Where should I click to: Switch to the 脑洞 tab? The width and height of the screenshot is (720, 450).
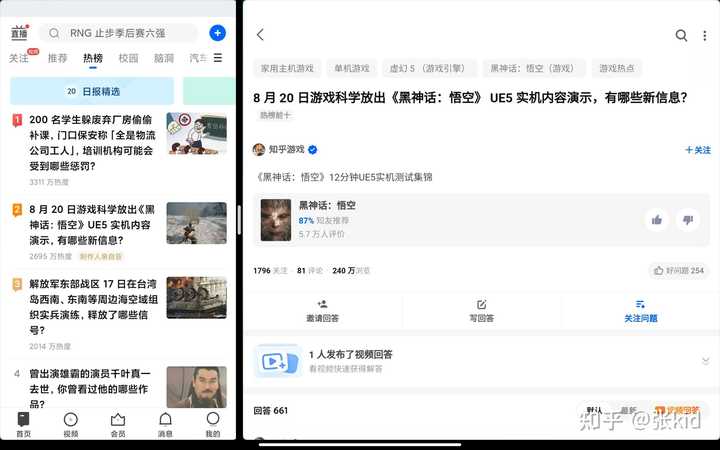click(163, 58)
